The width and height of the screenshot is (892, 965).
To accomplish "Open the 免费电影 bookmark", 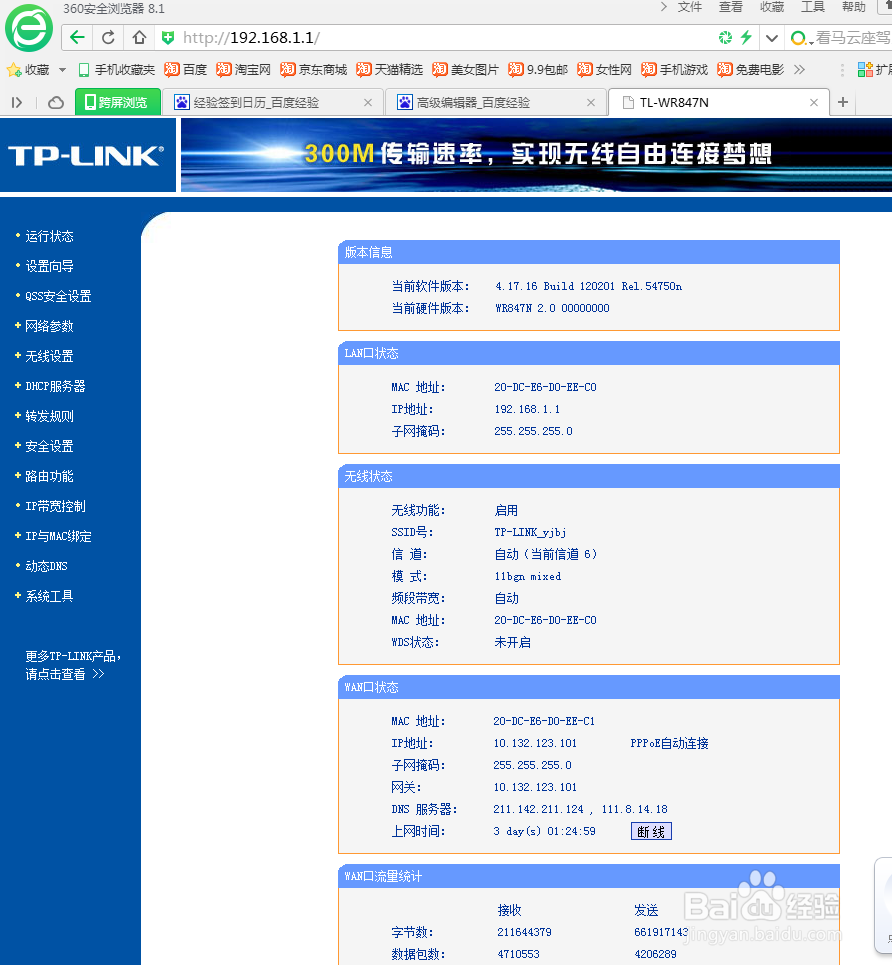I will 750,70.
